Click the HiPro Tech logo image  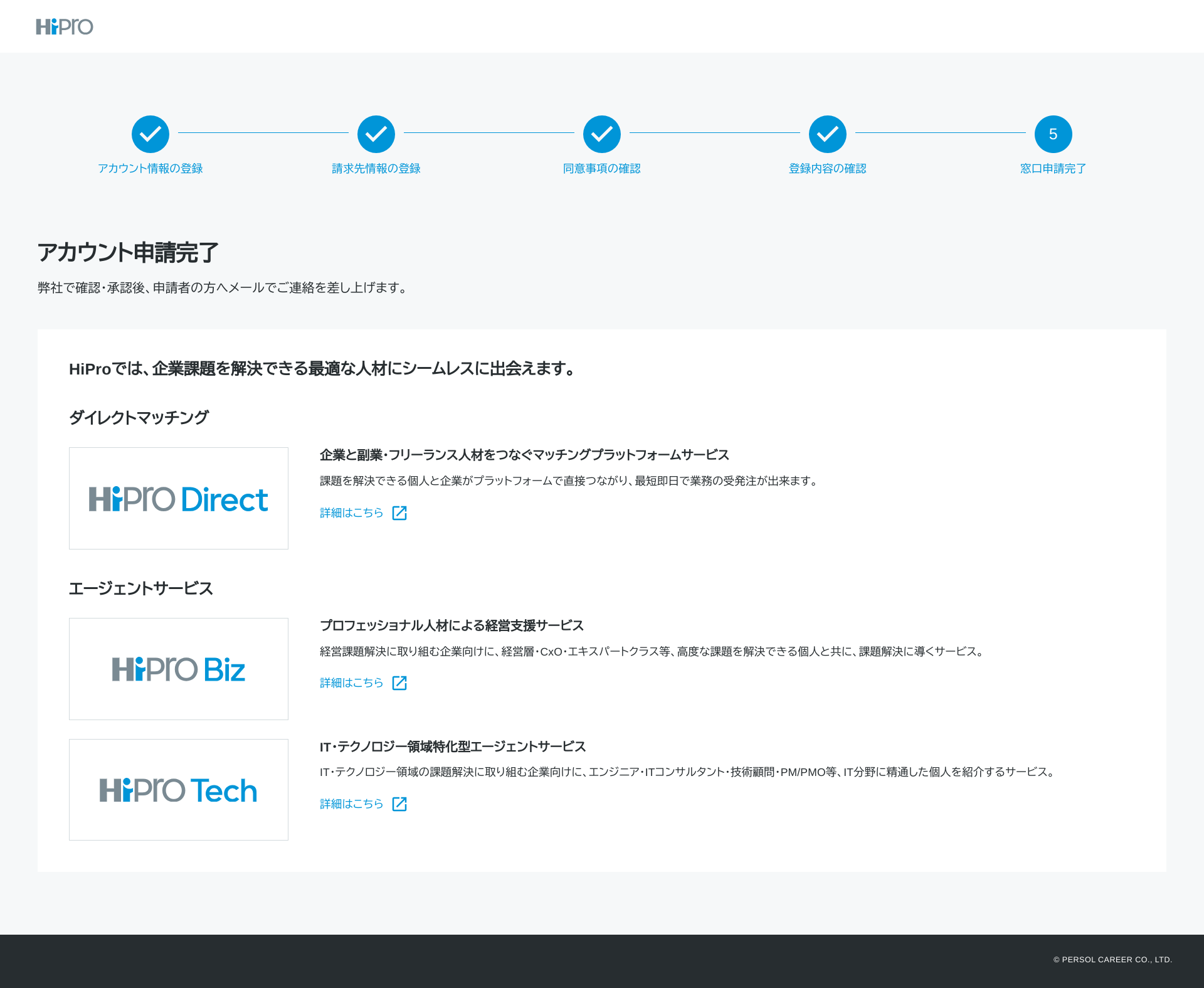pyautogui.click(x=178, y=789)
